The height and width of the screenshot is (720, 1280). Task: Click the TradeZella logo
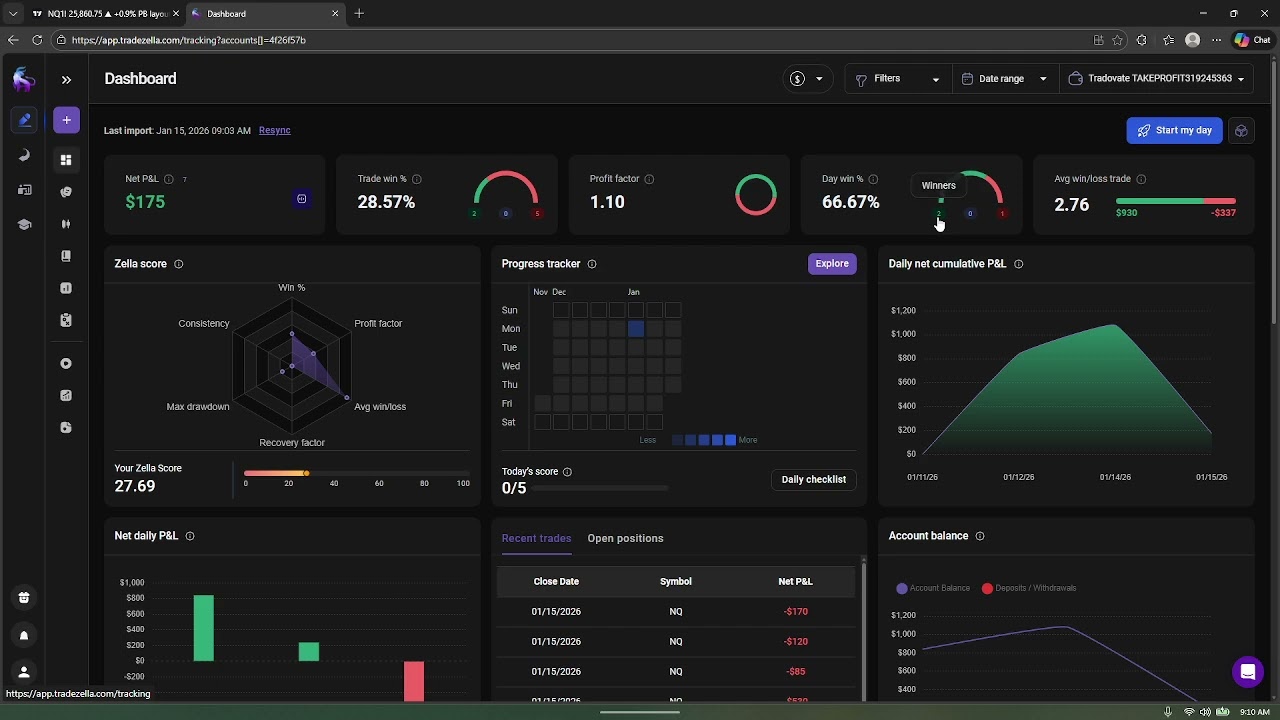(x=24, y=79)
